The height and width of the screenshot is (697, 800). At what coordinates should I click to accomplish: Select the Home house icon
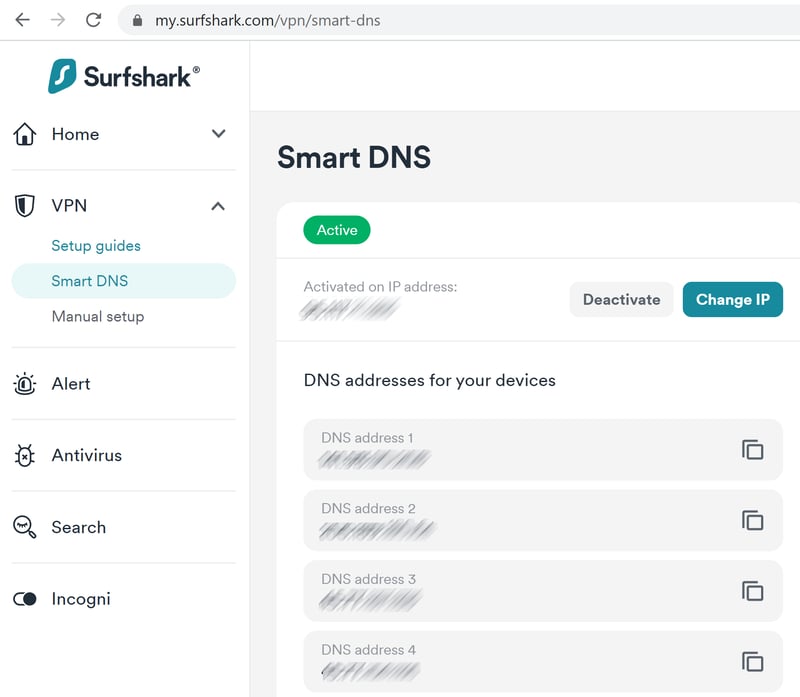coord(24,134)
